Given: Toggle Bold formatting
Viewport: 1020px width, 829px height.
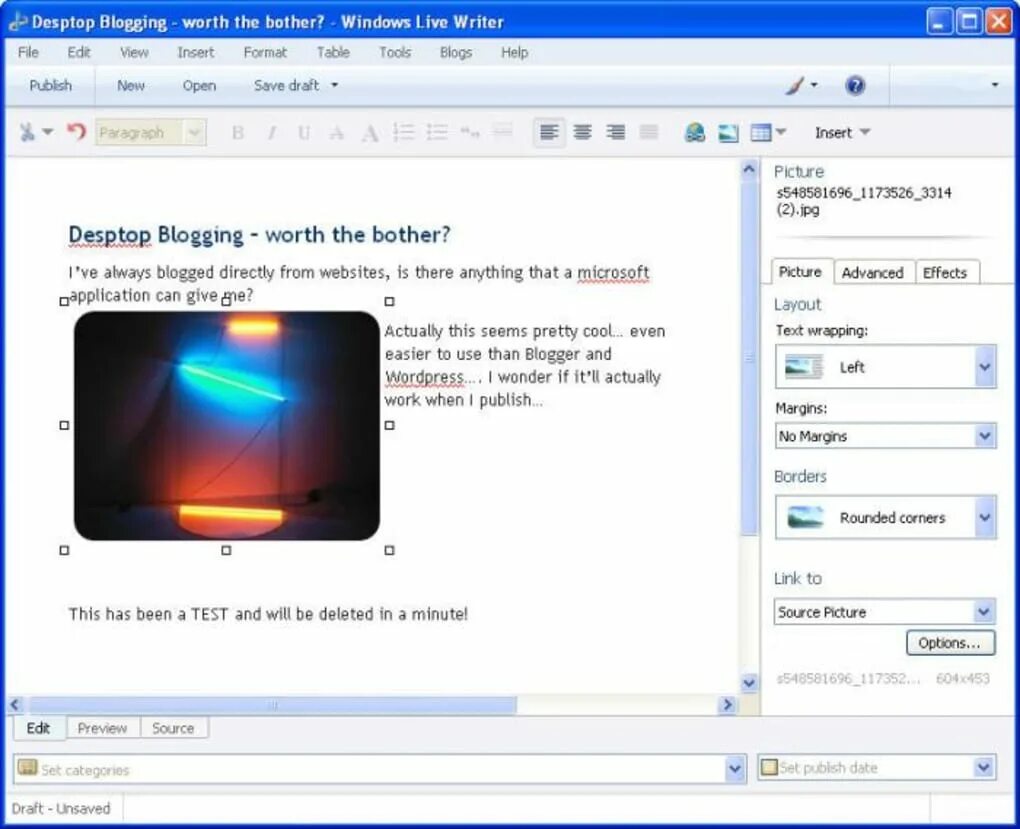Looking at the screenshot, I should pos(238,133).
